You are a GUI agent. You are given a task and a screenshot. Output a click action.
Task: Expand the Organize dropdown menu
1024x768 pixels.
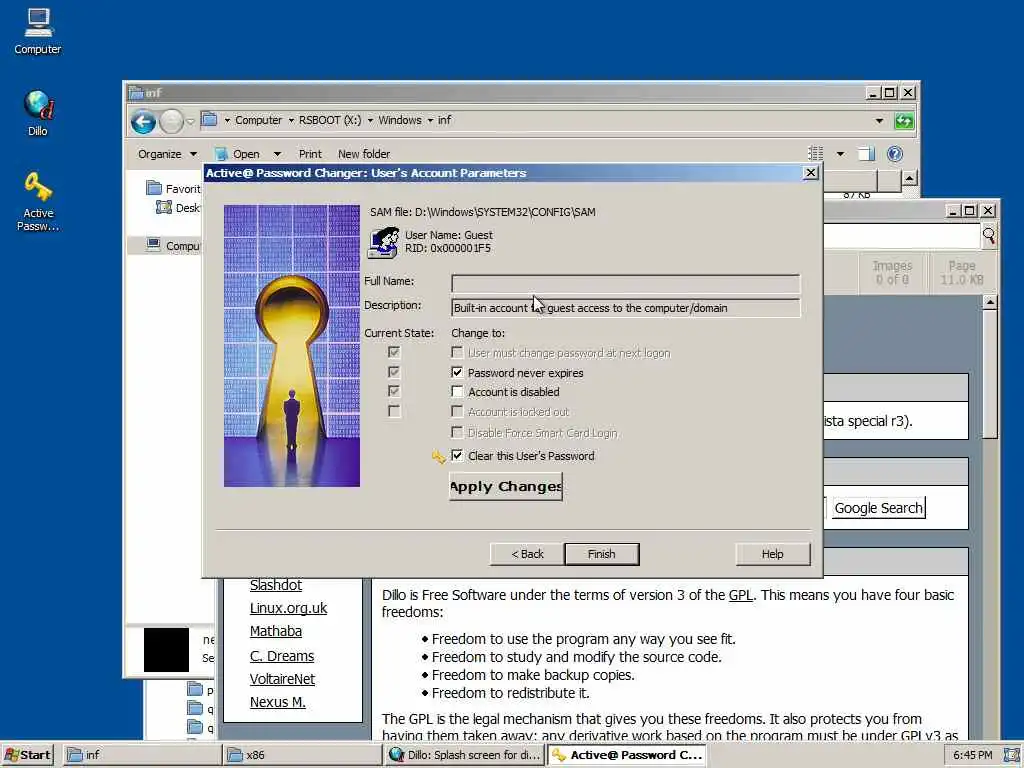point(167,154)
